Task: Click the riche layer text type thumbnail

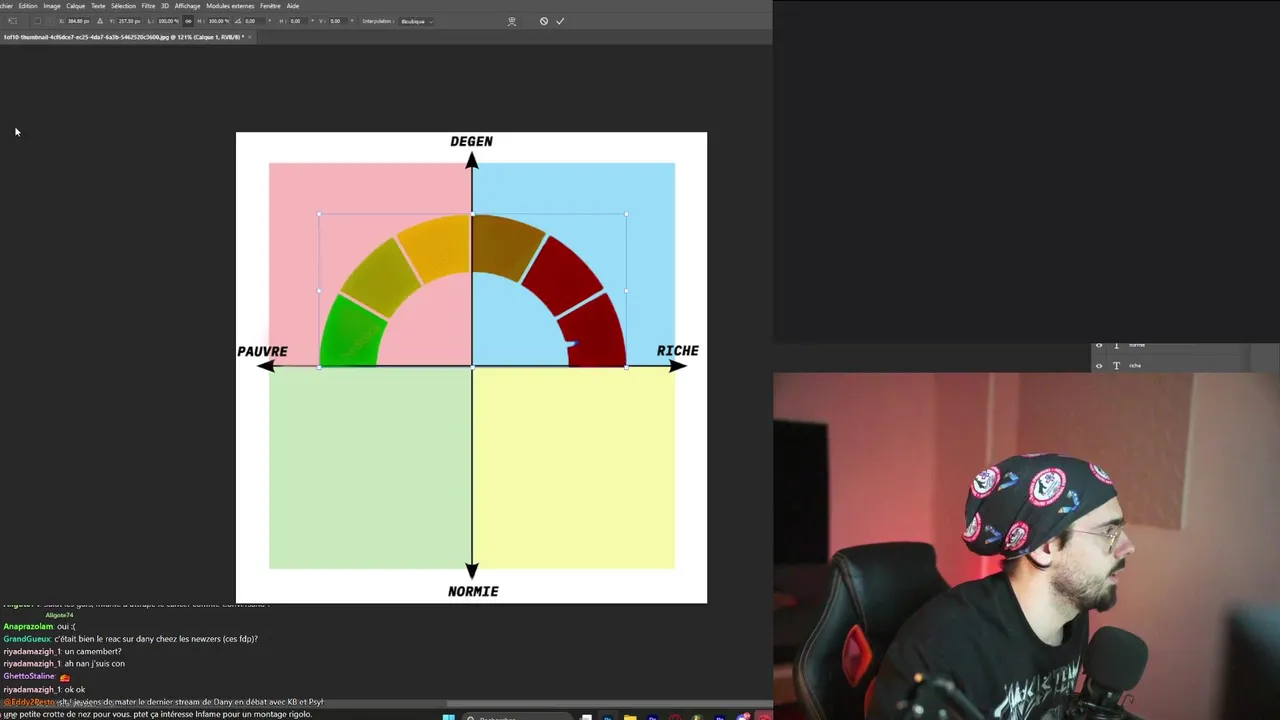Action: [x=1117, y=366]
